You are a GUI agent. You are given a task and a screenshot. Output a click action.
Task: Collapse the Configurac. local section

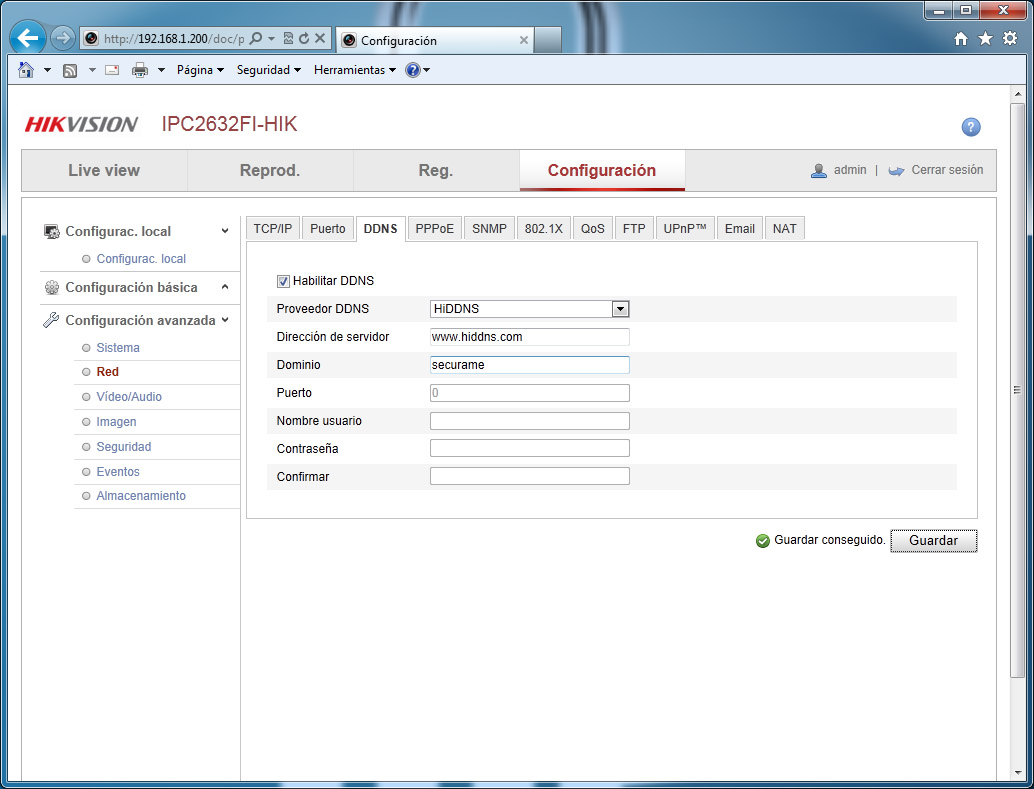point(225,231)
